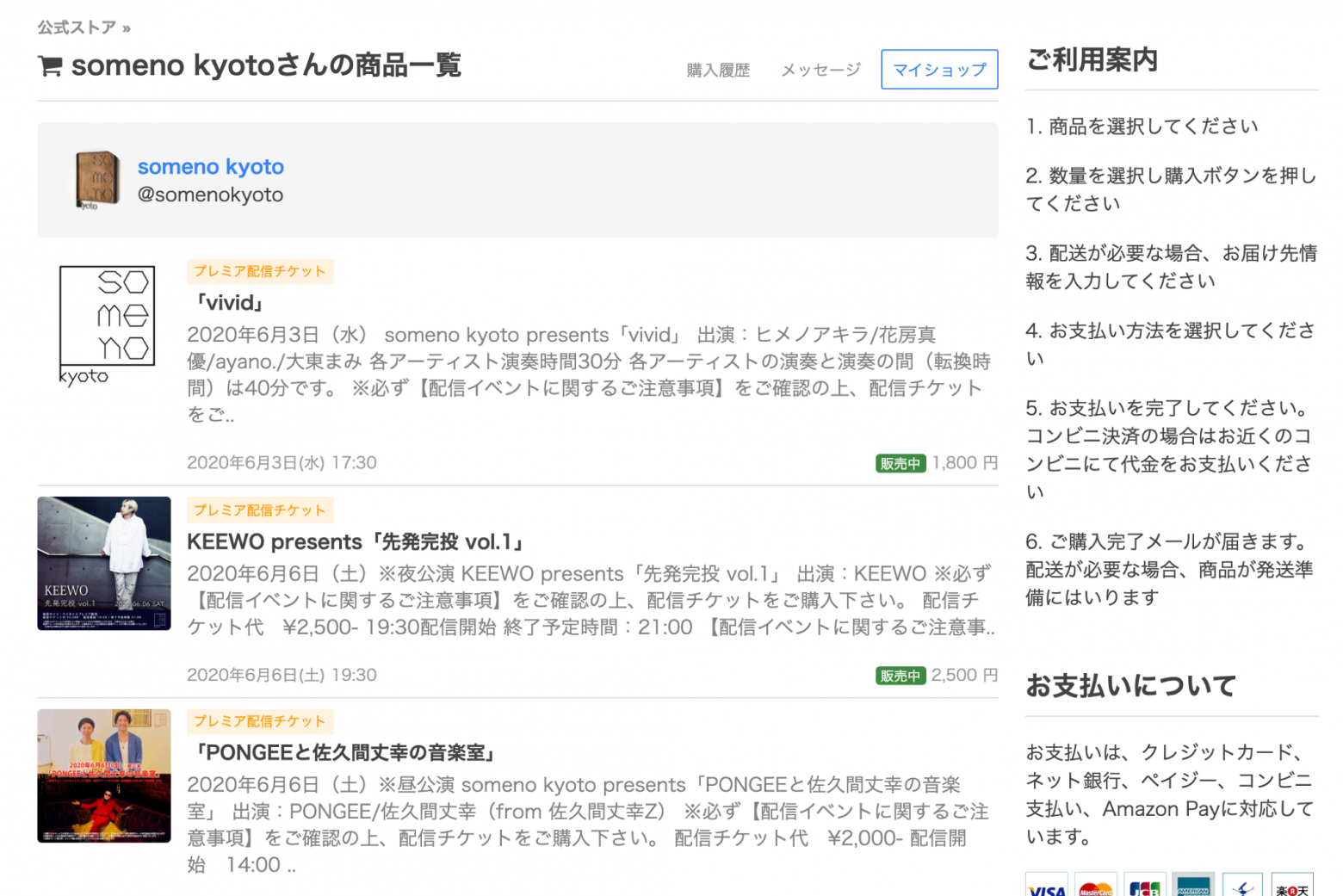1343x896 pixels.
Task: Open the someno kyoto shop name link
Action: tap(211, 166)
